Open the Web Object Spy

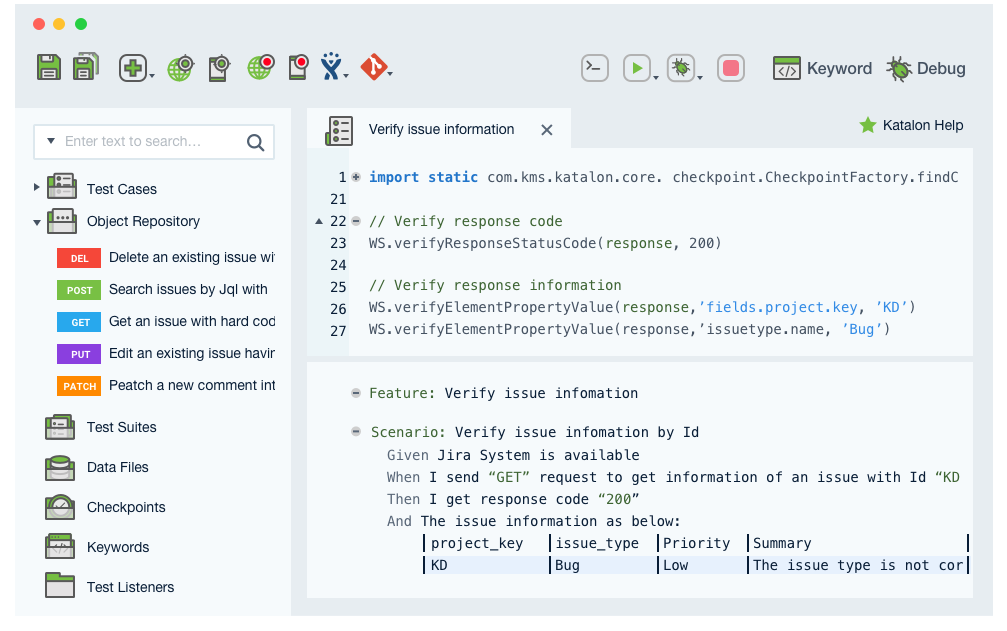179,68
